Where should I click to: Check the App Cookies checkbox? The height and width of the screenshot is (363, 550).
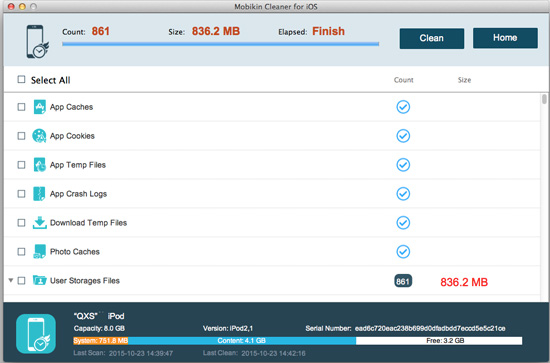click(x=21, y=136)
